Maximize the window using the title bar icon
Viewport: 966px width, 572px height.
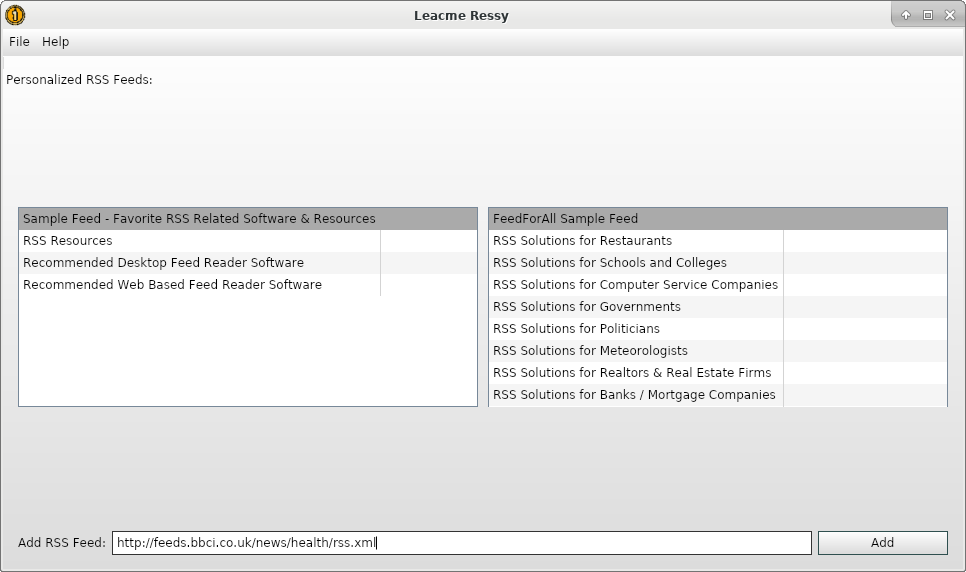tap(927, 15)
